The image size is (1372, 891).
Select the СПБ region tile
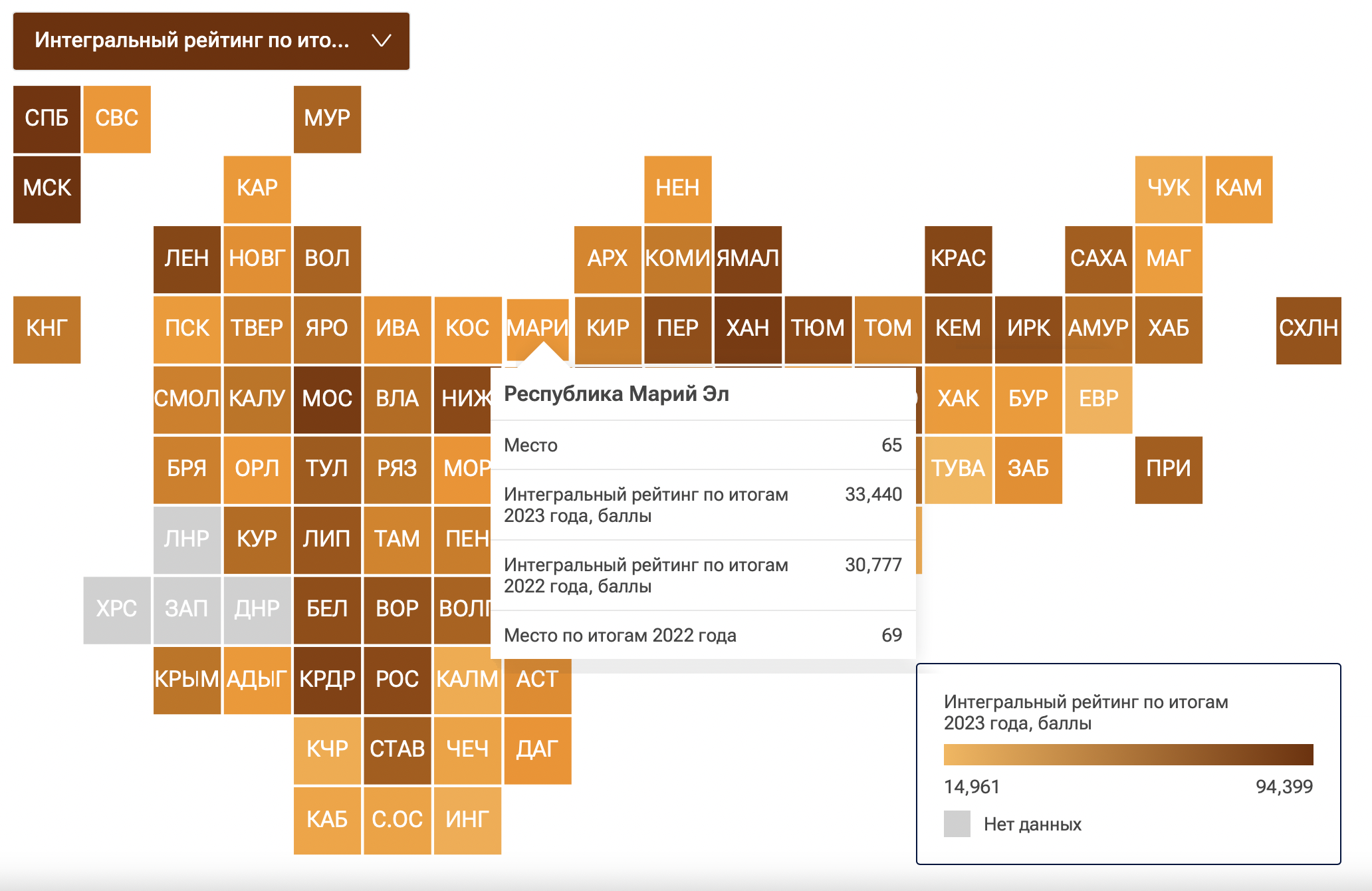[x=47, y=119]
